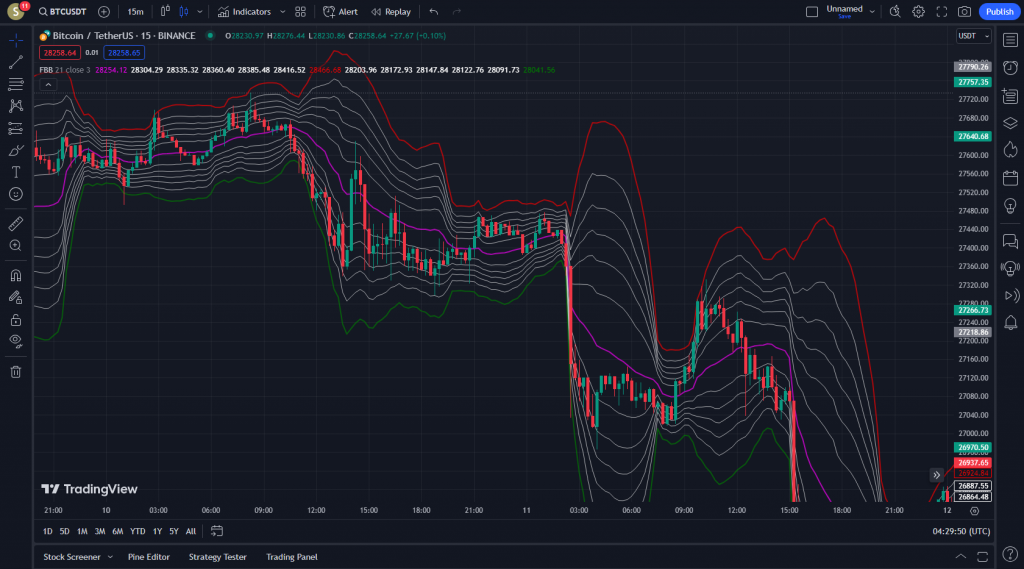Click the blue Publish button
This screenshot has height=569, width=1024.
[998, 12]
